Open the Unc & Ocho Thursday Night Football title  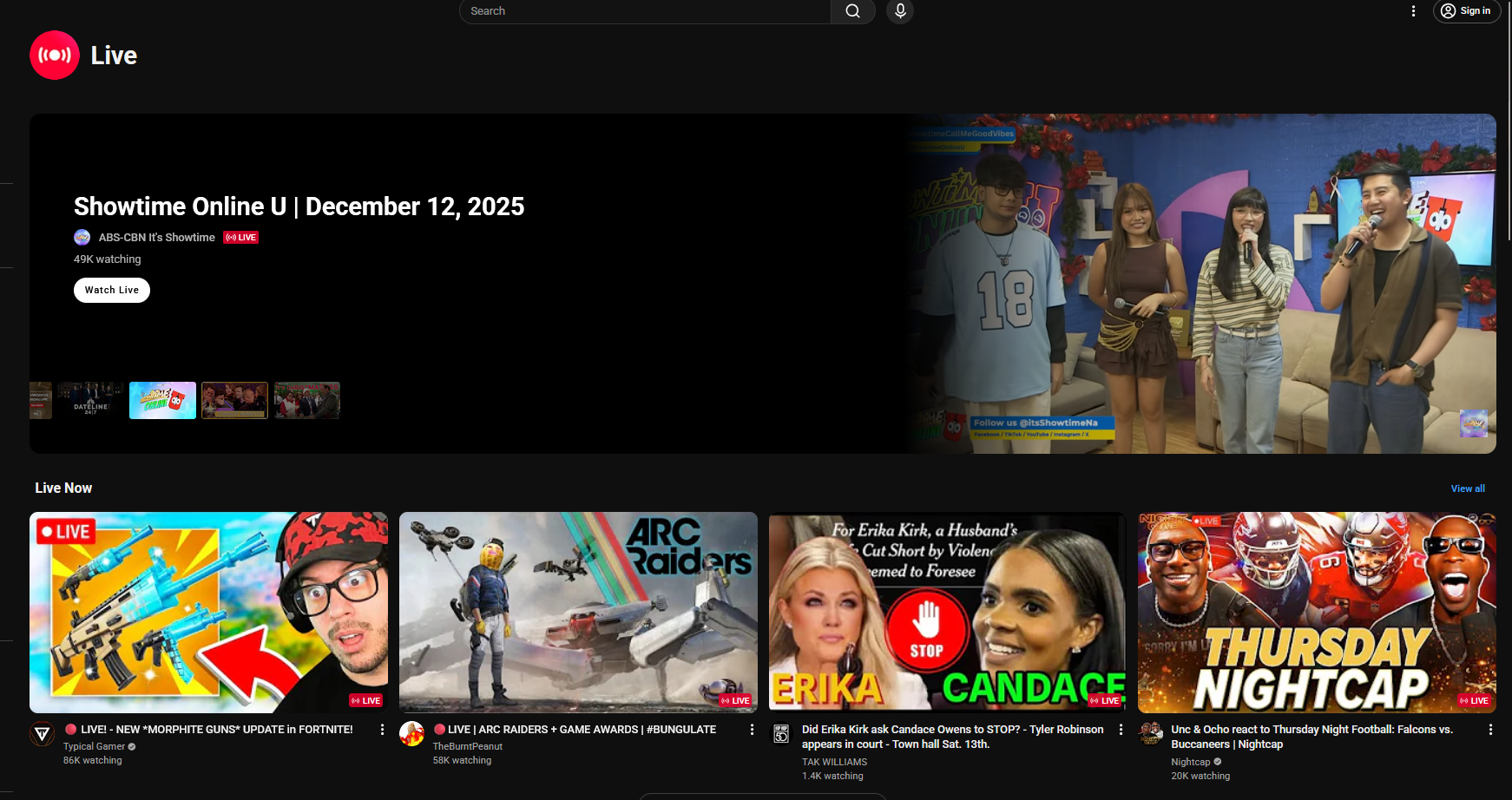pyautogui.click(x=1311, y=737)
